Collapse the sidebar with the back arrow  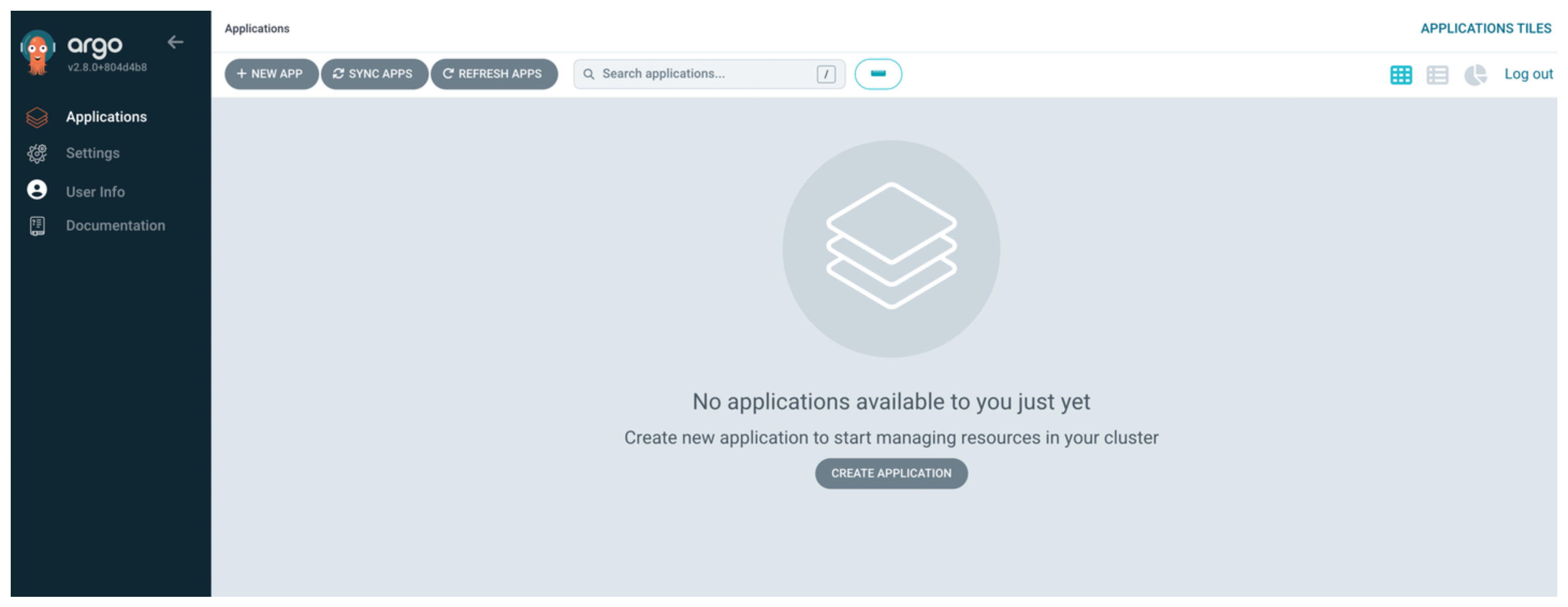point(175,42)
